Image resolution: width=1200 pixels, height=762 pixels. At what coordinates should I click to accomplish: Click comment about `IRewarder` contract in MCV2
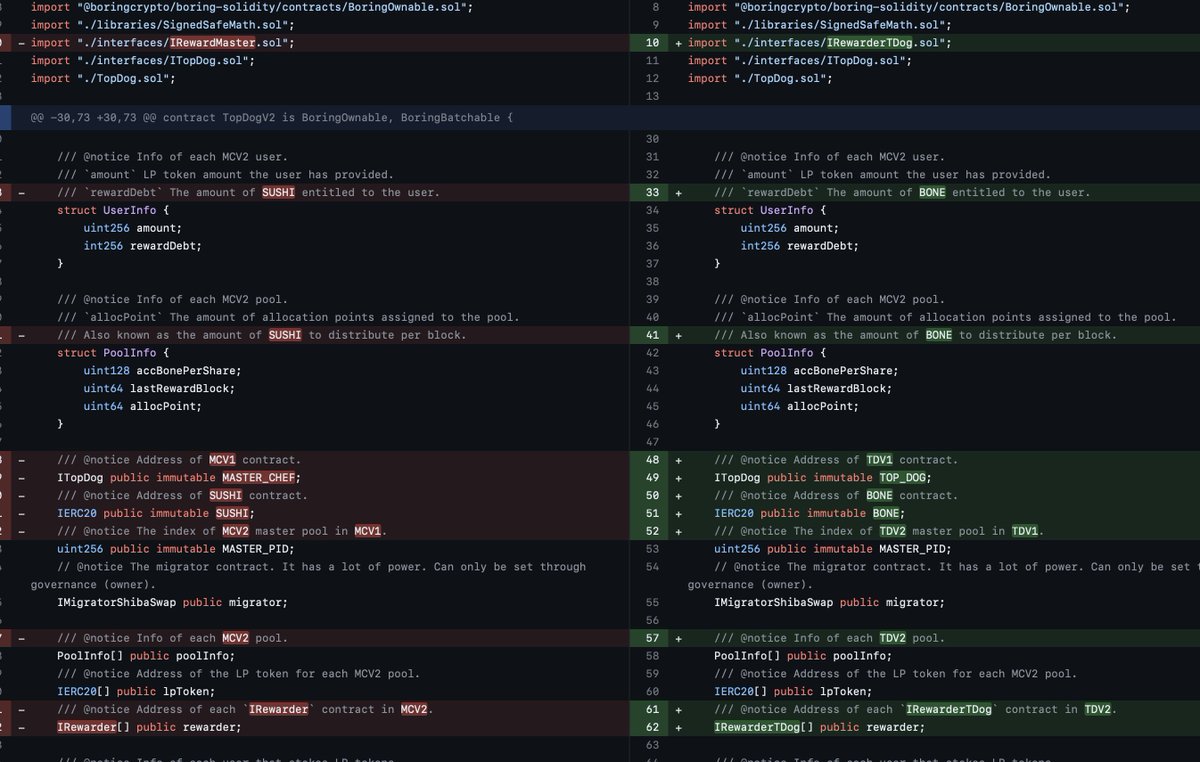pyautogui.click(x=245, y=709)
